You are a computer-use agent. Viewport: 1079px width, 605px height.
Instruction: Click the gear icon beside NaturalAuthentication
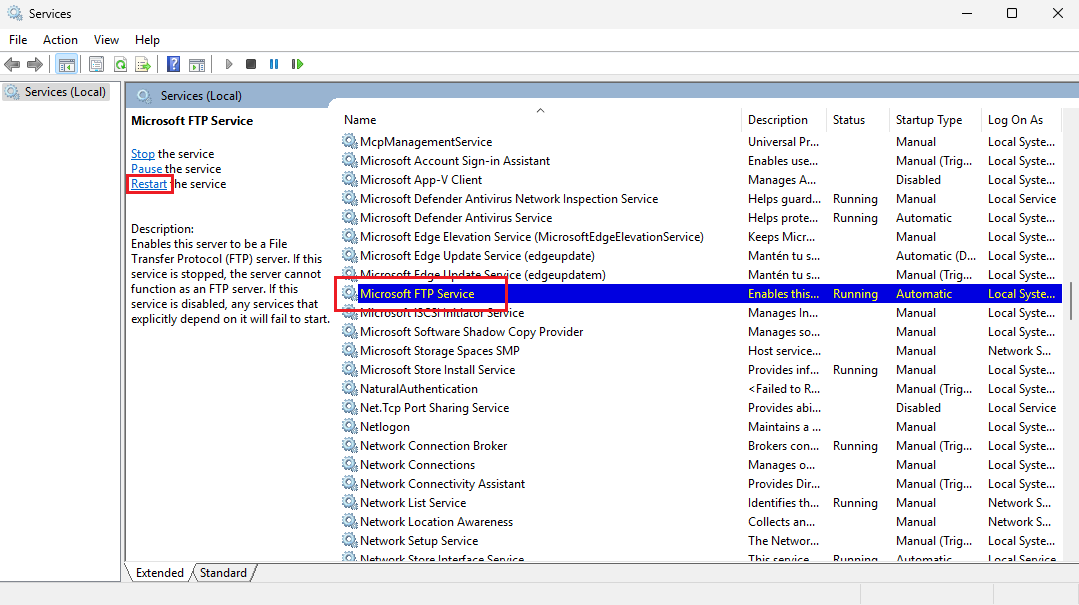pyautogui.click(x=350, y=388)
